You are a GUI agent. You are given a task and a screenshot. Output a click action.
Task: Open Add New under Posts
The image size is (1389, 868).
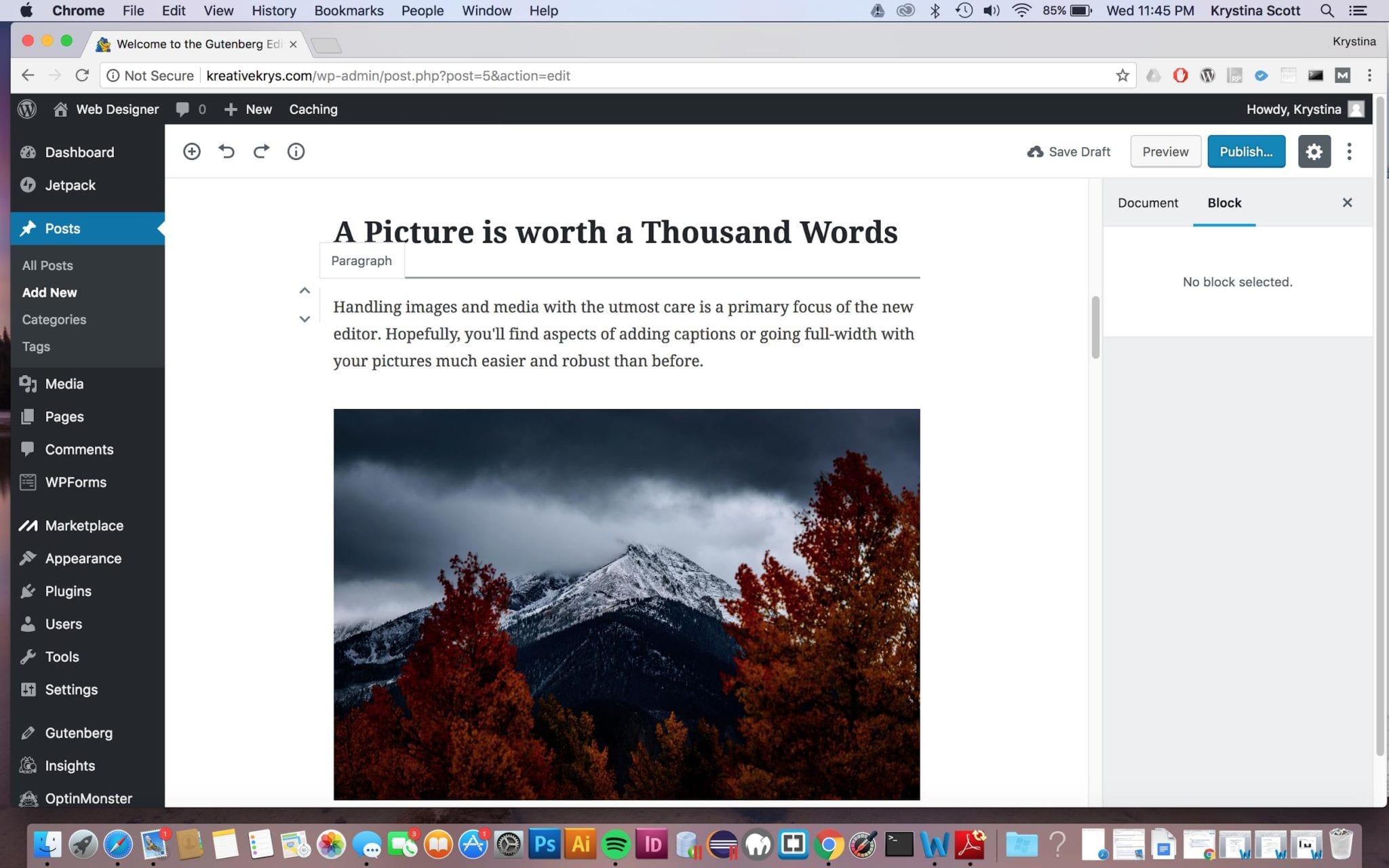tap(49, 292)
